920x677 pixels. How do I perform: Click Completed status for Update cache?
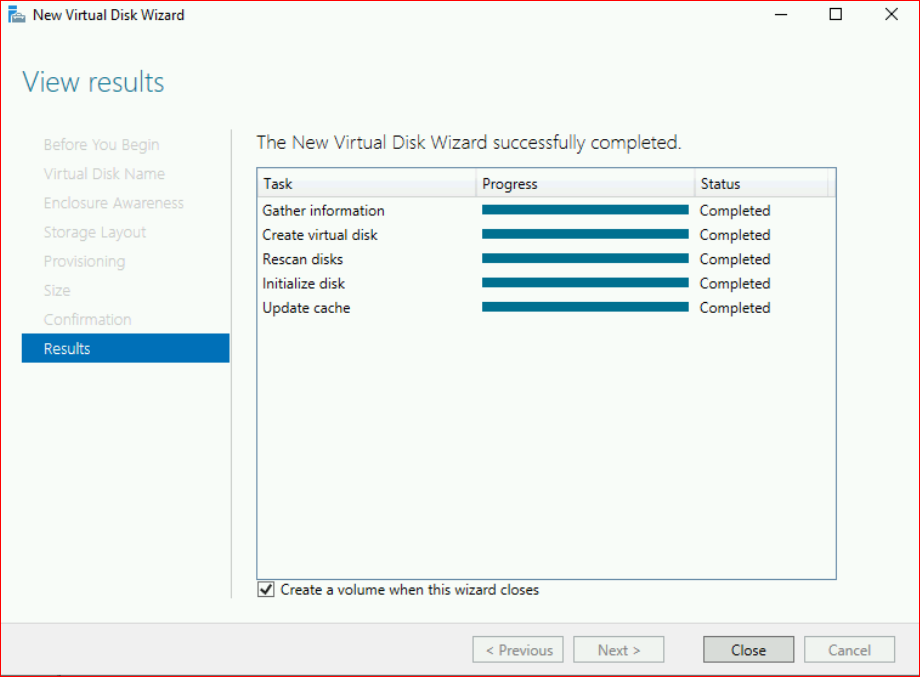[735, 308]
